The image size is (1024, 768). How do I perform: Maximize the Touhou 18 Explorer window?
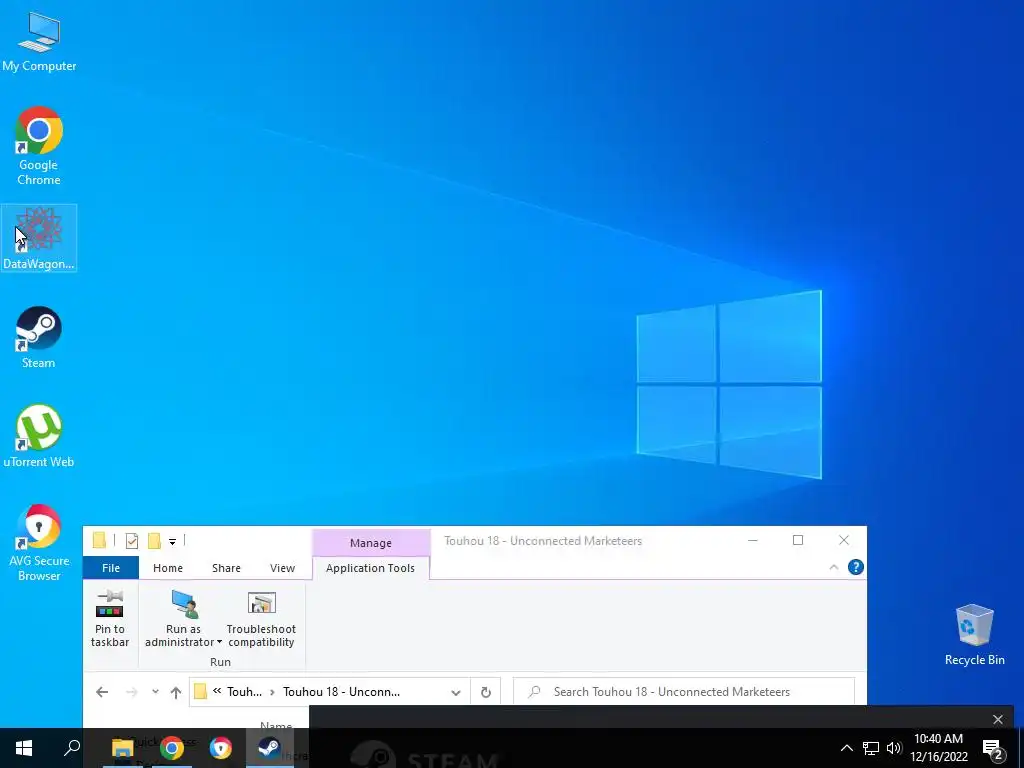tap(797, 540)
